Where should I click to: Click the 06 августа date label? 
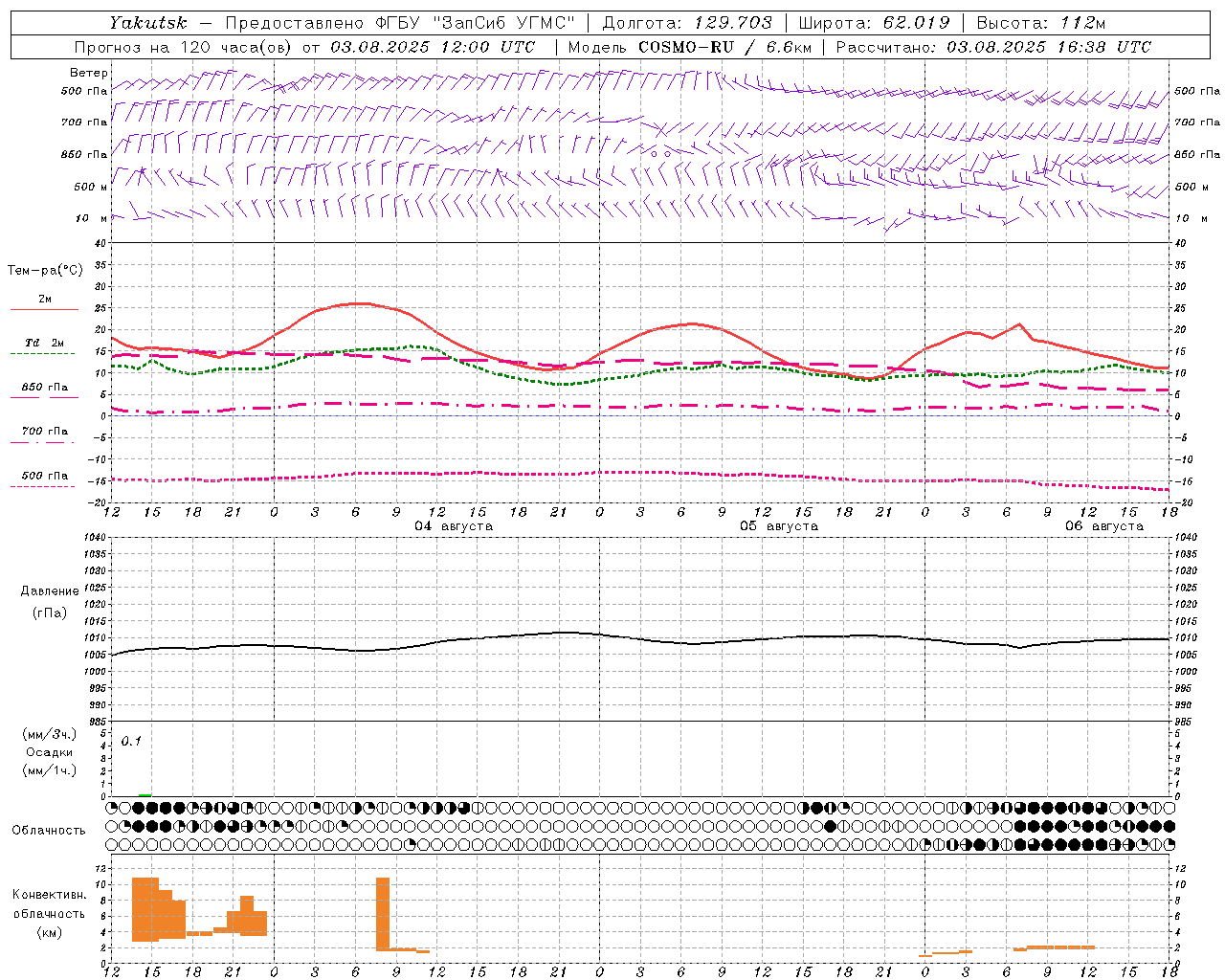pyautogui.click(x=1104, y=526)
